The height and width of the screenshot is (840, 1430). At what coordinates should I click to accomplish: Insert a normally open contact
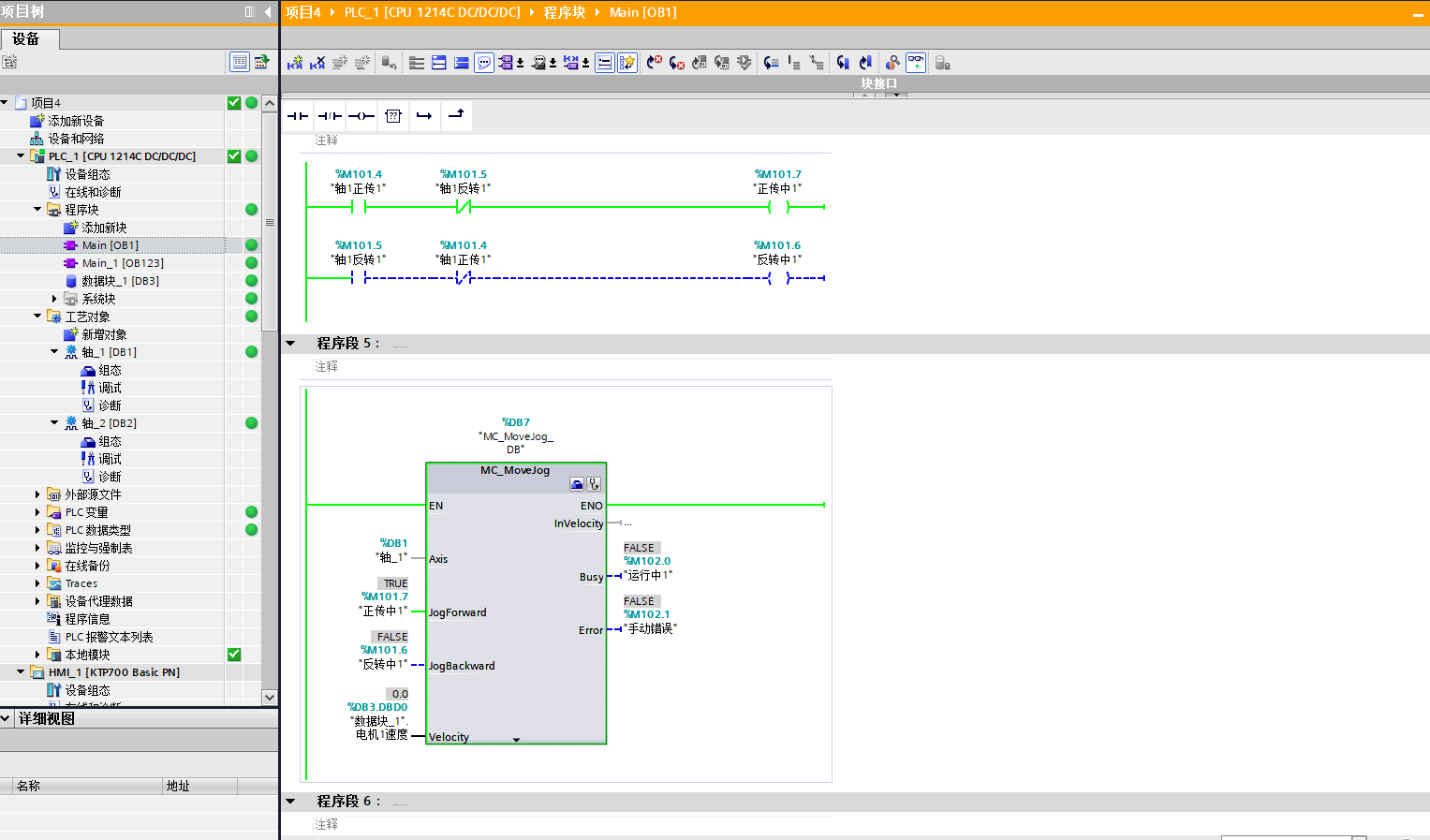pos(298,116)
